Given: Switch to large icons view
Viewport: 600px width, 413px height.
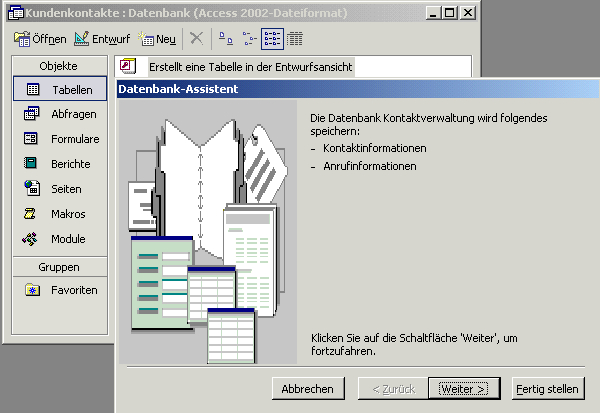Looking at the screenshot, I should (226, 39).
